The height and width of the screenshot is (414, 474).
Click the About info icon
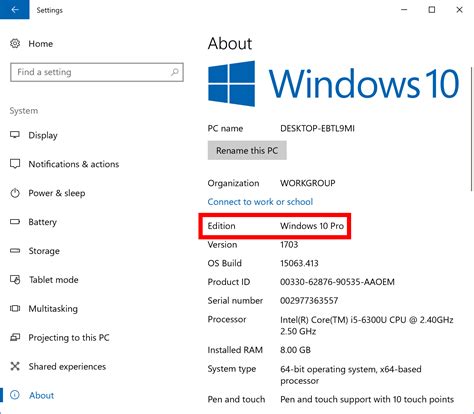tap(15, 395)
